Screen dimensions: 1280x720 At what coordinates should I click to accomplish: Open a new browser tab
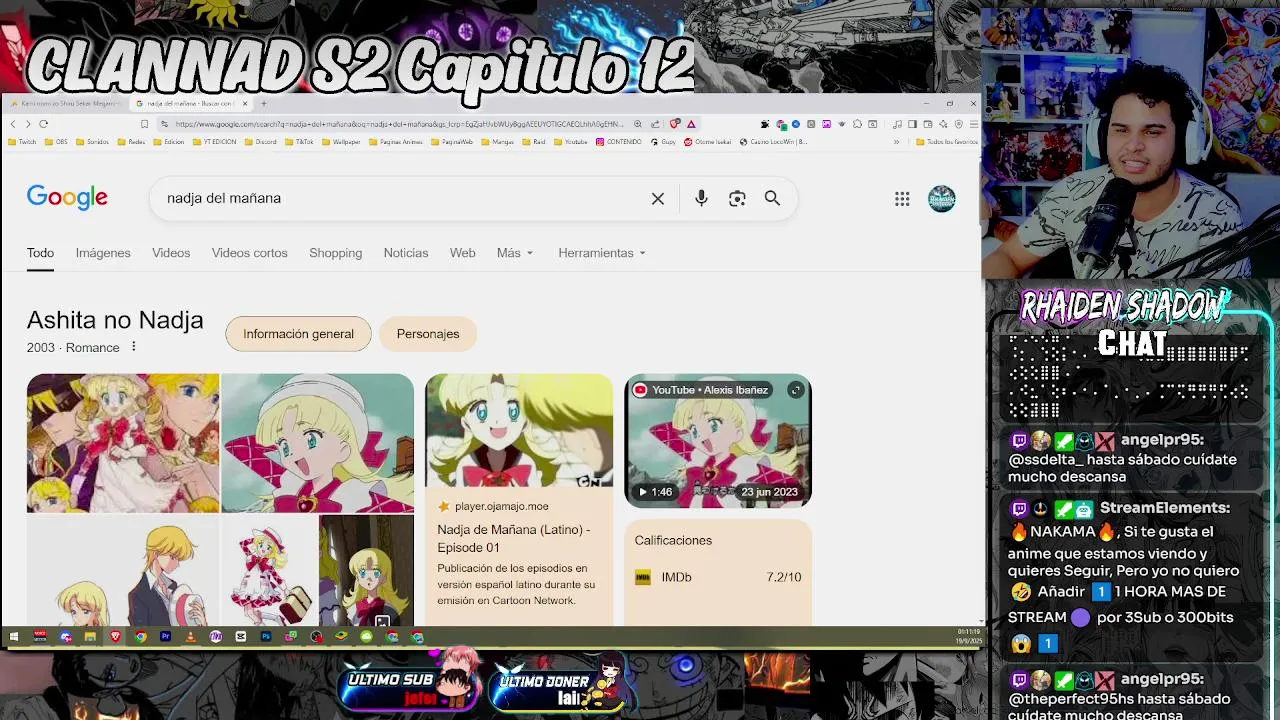263,103
